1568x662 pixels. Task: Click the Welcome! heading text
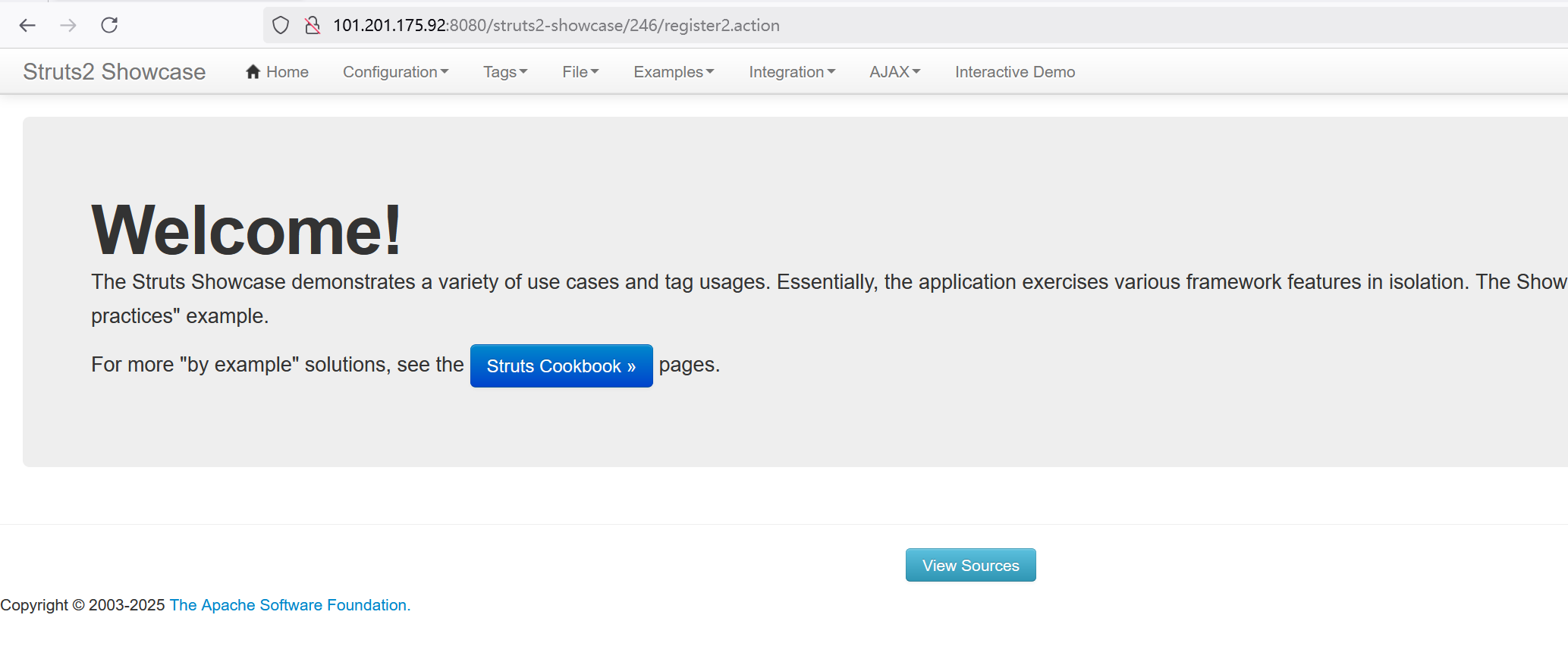[x=247, y=231]
